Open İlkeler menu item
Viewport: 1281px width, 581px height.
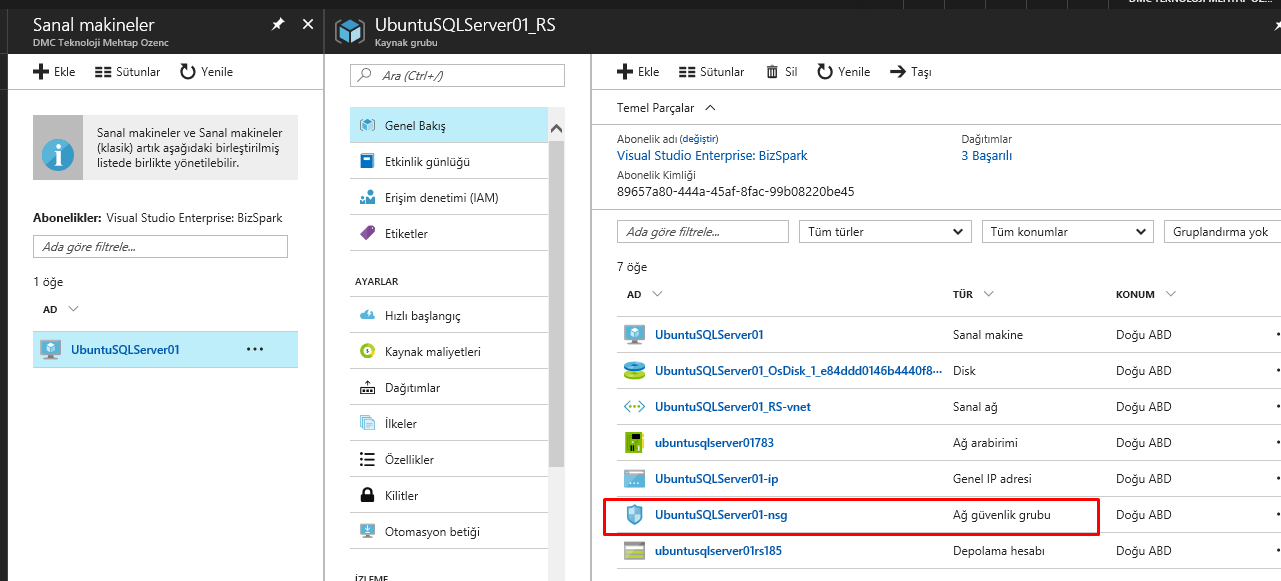coord(449,424)
